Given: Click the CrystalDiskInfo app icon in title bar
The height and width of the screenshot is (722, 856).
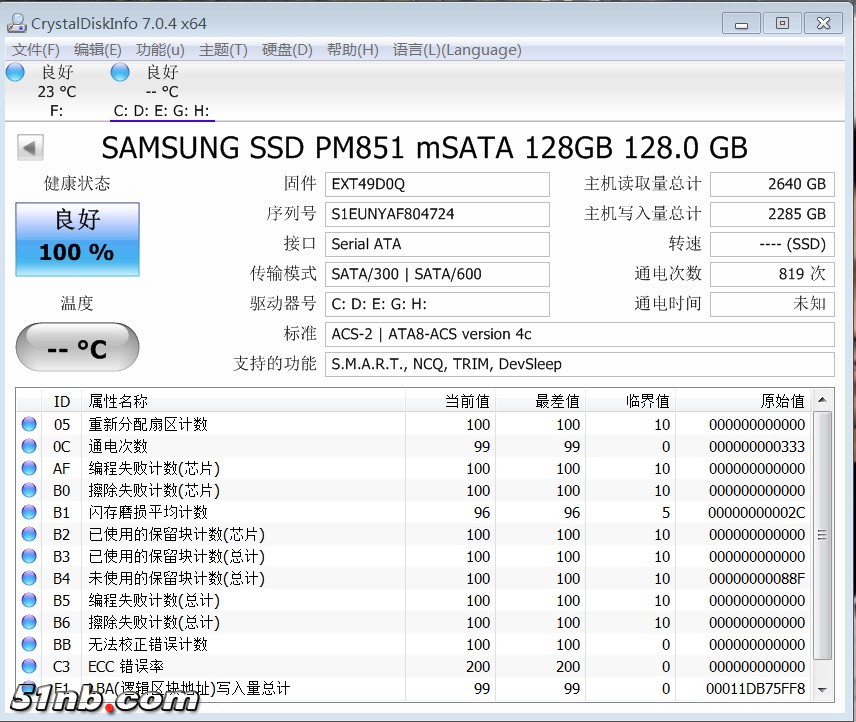Looking at the screenshot, I should (x=17, y=22).
